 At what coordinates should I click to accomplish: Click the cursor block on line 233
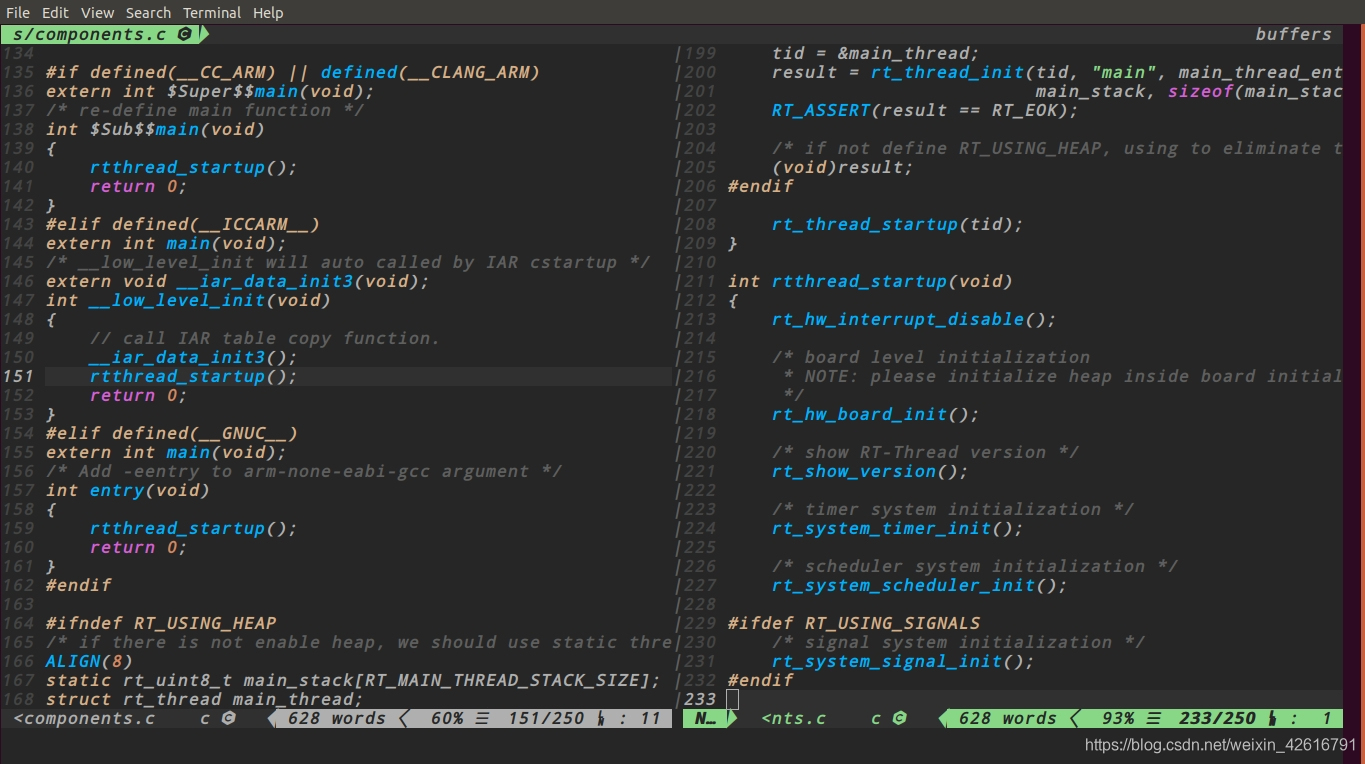(x=733, y=699)
